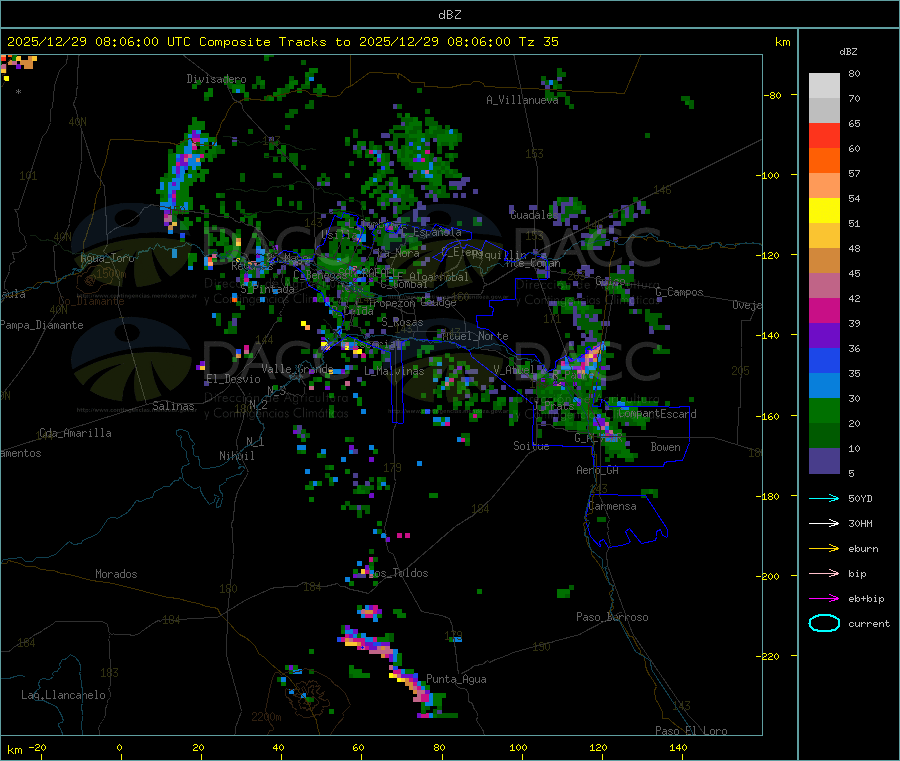900x761 pixels.
Task: Click the 'Paso_Barroso' map label
Action: tap(612, 617)
